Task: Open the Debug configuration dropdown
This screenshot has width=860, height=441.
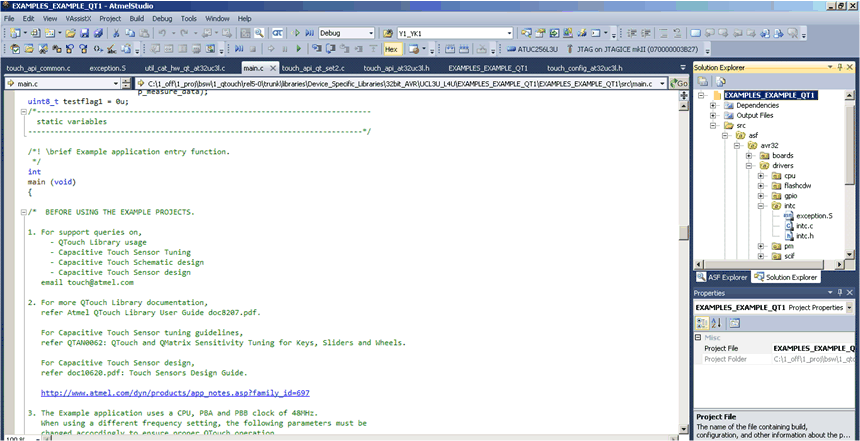Action: coord(371,33)
